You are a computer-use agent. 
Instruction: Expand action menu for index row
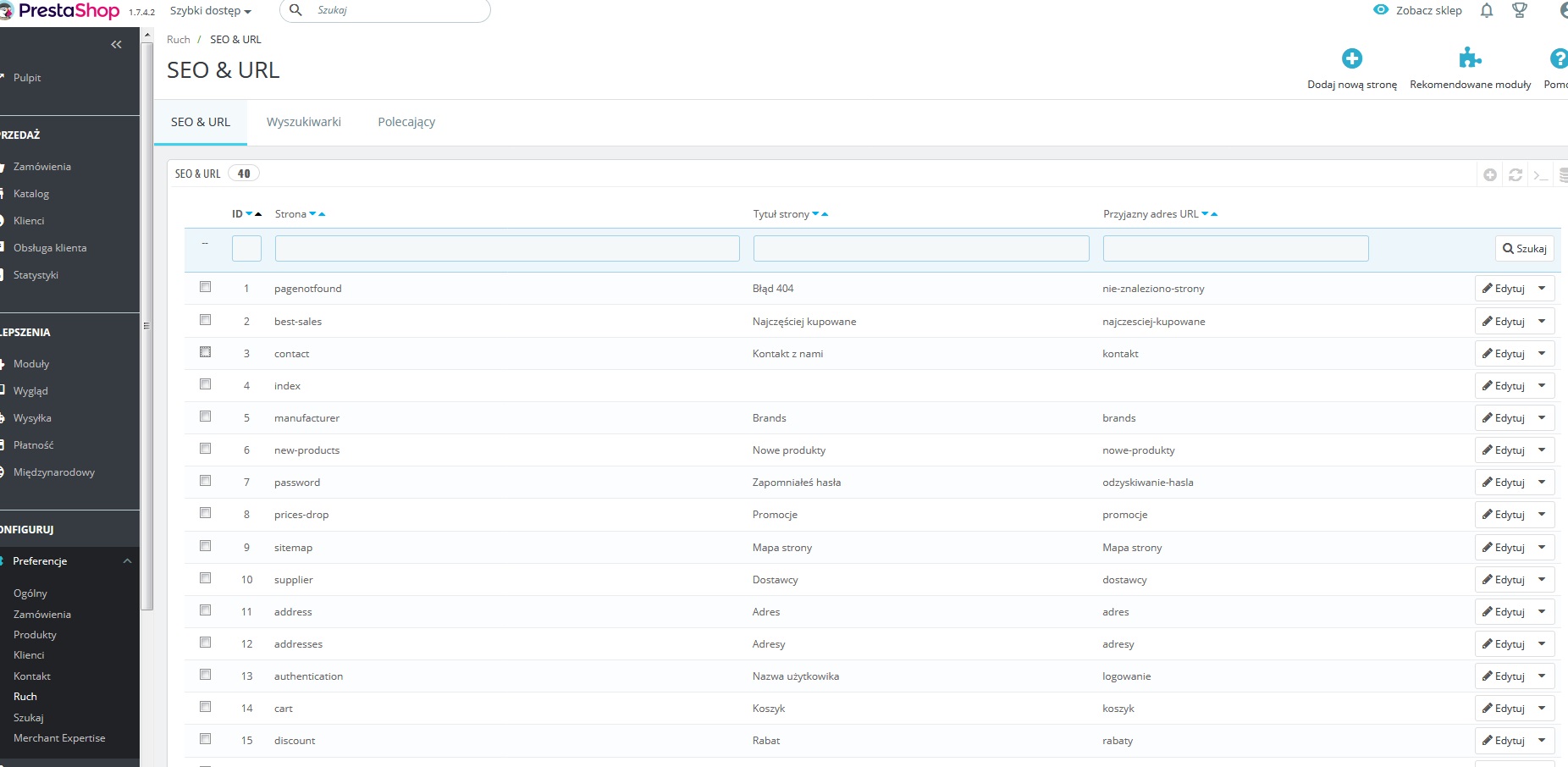1542,386
